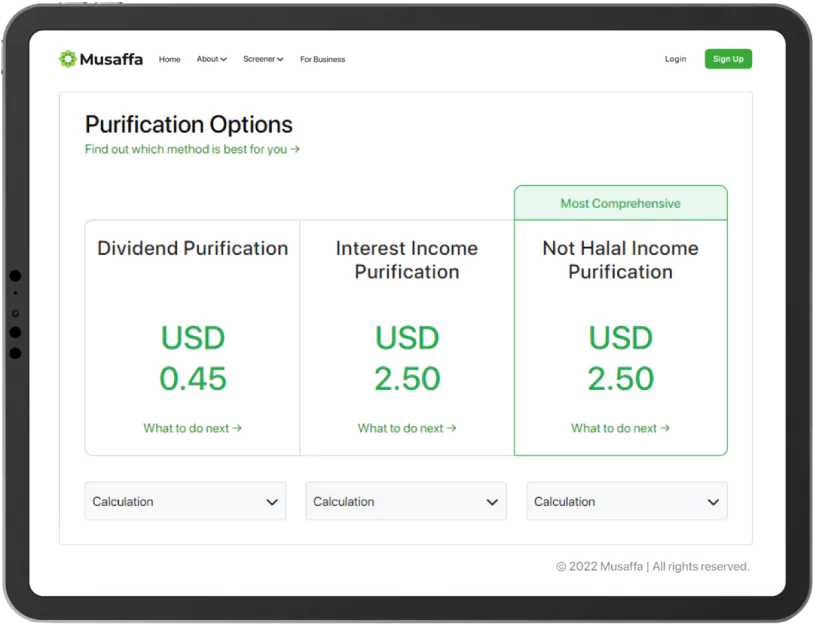Screen dimensions: 814x624
Task: Go to the Home page
Action: (x=170, y=59)
